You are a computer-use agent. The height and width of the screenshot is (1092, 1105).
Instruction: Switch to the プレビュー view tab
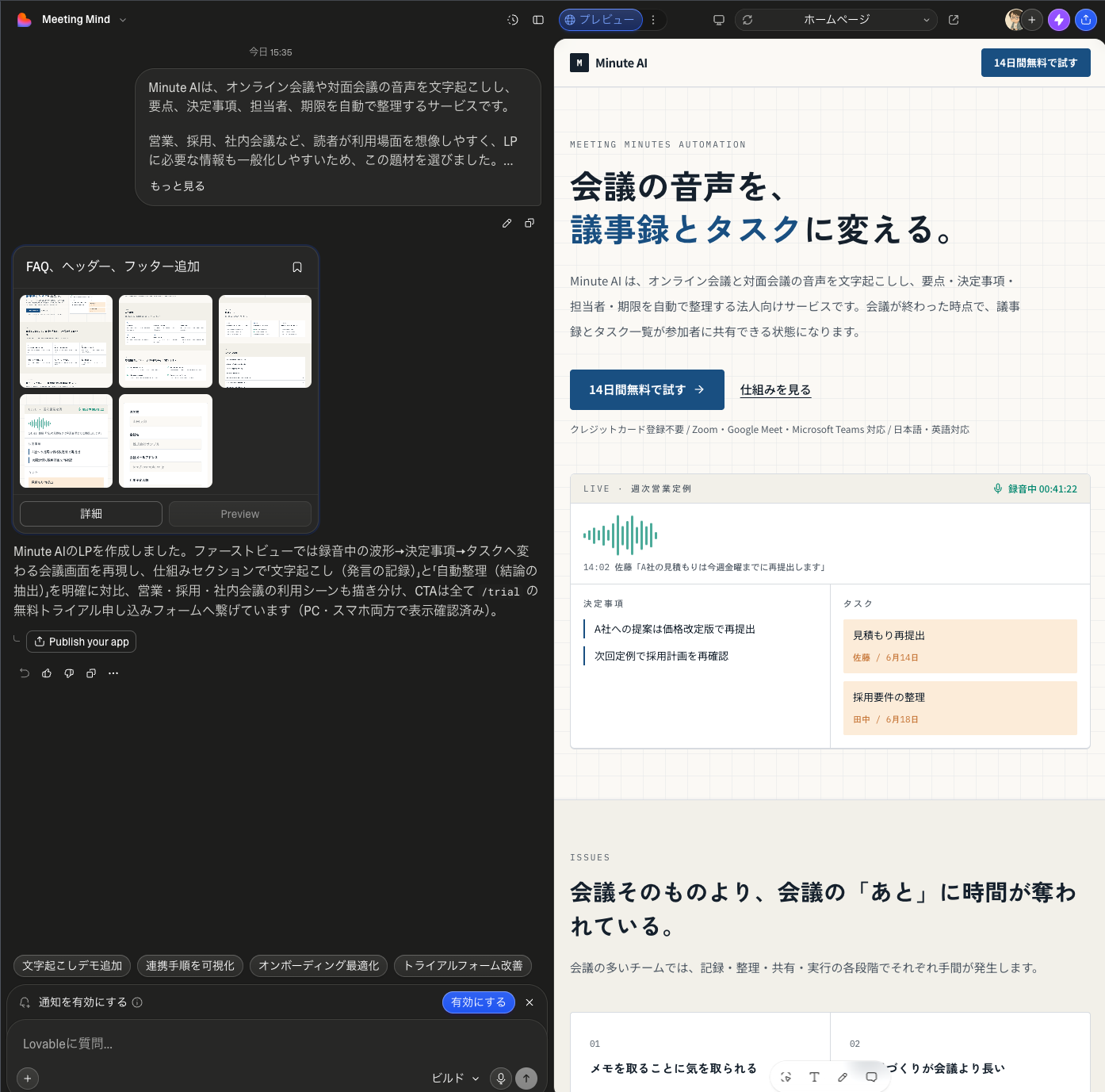coord(600,20)
